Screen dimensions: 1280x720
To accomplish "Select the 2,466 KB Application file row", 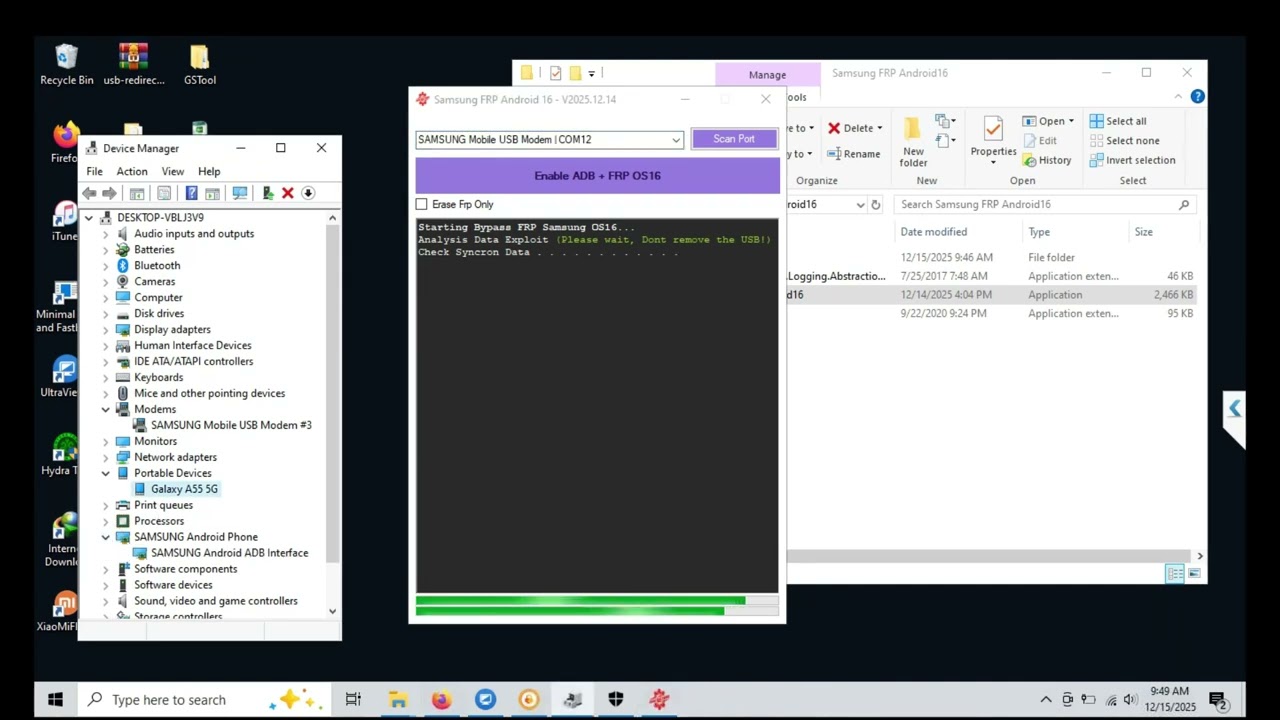I will 990,295.
